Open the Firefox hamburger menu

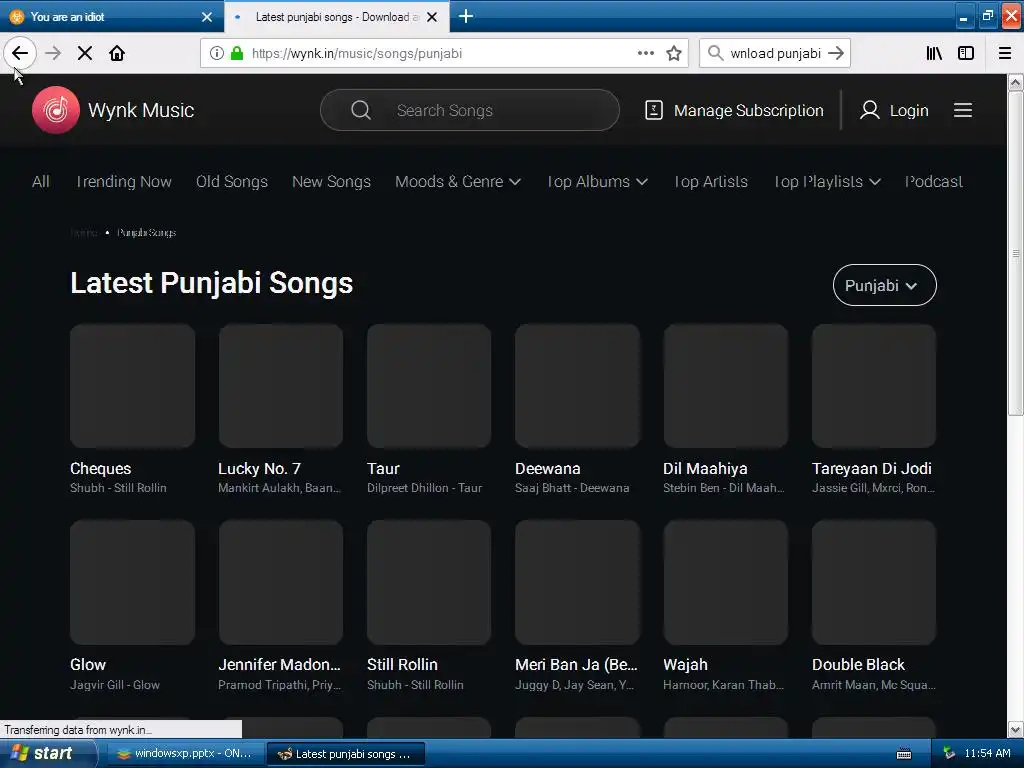click(1005, 53)
